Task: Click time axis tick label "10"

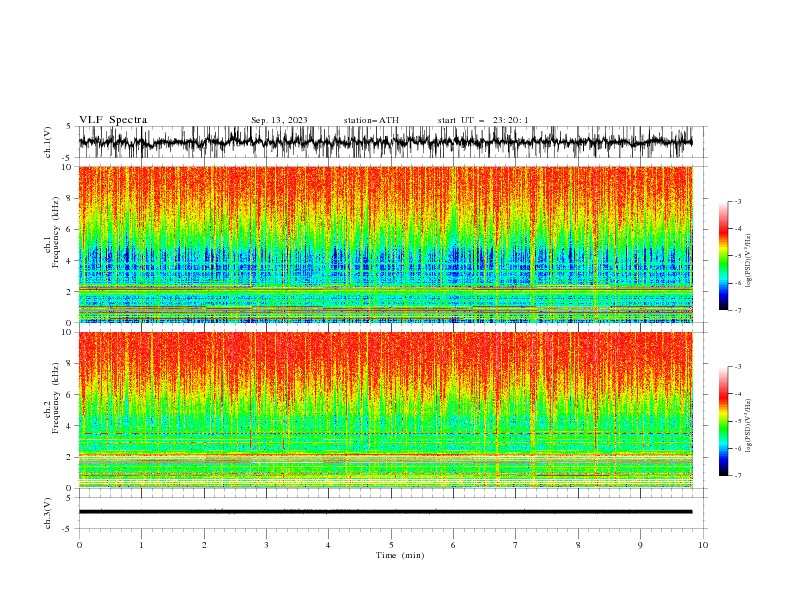Action: (x=703, y=545)
